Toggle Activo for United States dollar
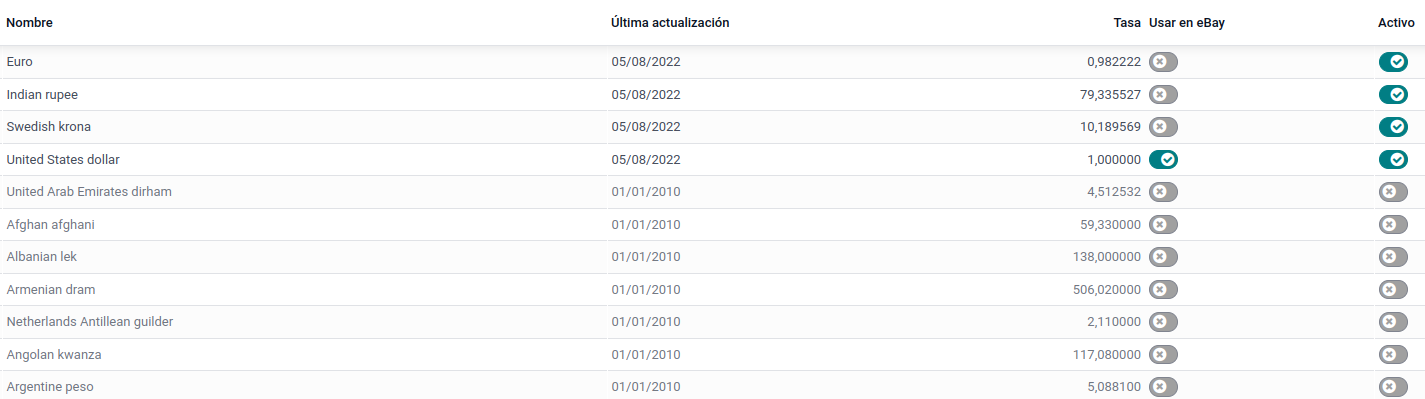Screen dimensions: 1425x399 (x=1393, y=160)
